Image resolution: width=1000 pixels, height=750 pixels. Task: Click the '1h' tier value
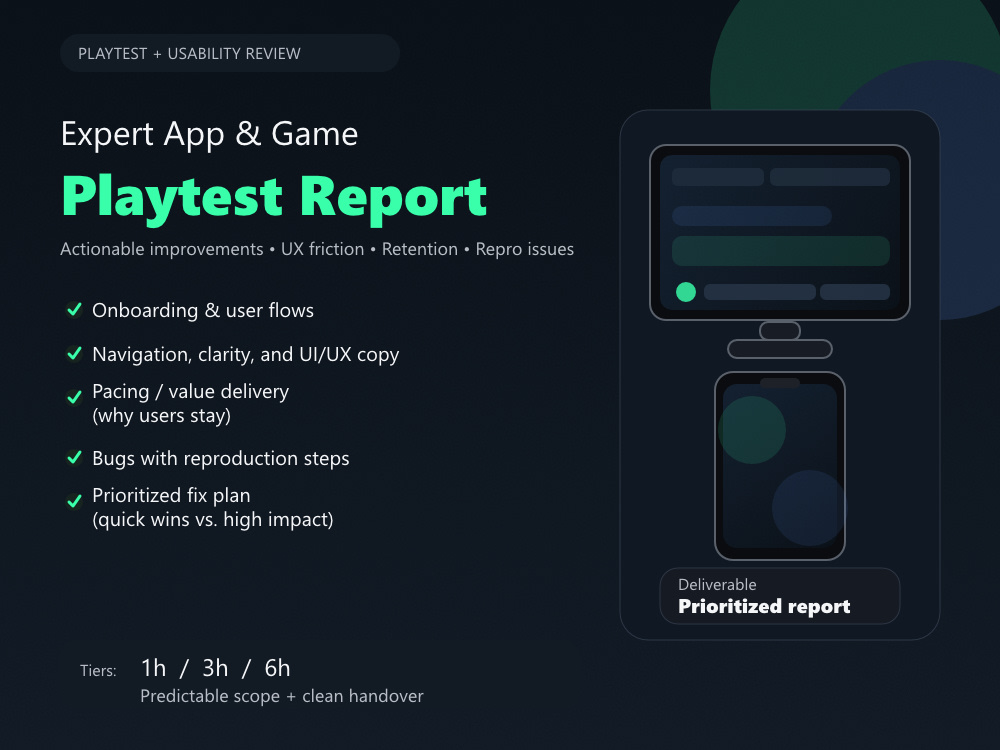pos(153,668)
